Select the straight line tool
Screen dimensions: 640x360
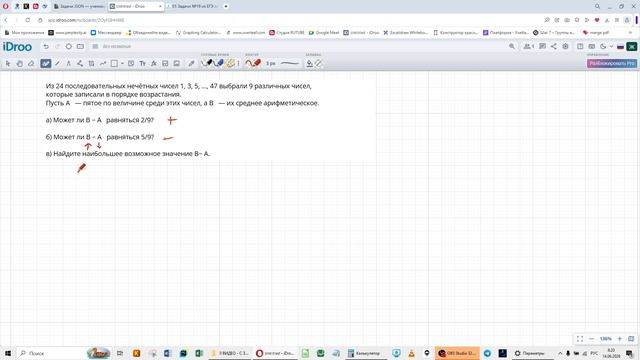[57, 63]
